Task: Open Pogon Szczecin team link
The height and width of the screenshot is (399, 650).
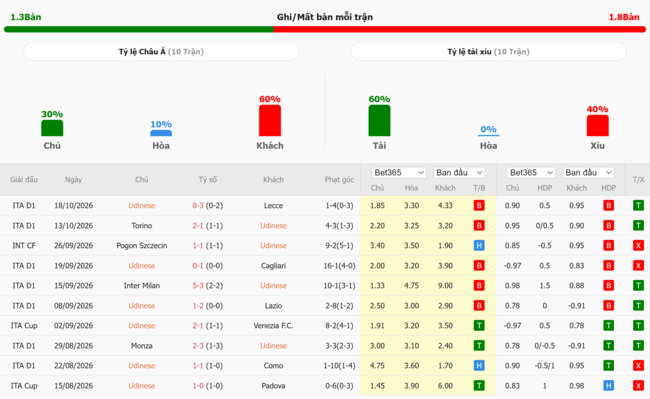Action: [x=142, y=246]
